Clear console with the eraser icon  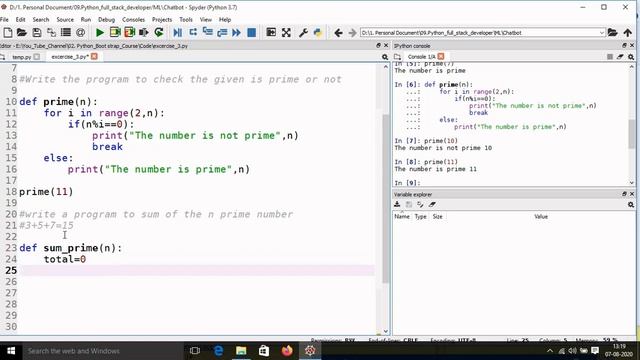[620, 57]
